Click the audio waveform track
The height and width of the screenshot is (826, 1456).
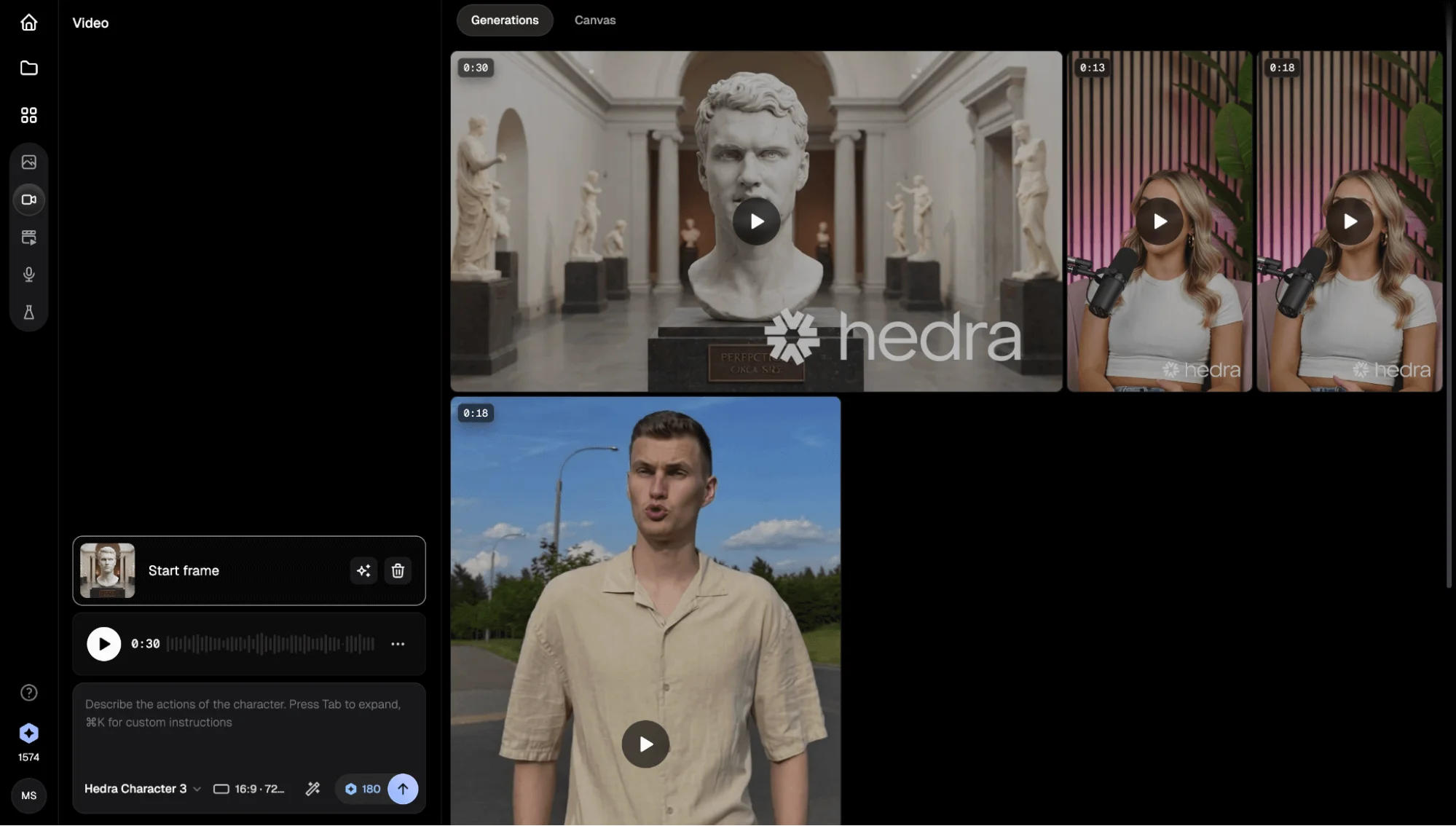pyautogui.click(x=270, y=644)
